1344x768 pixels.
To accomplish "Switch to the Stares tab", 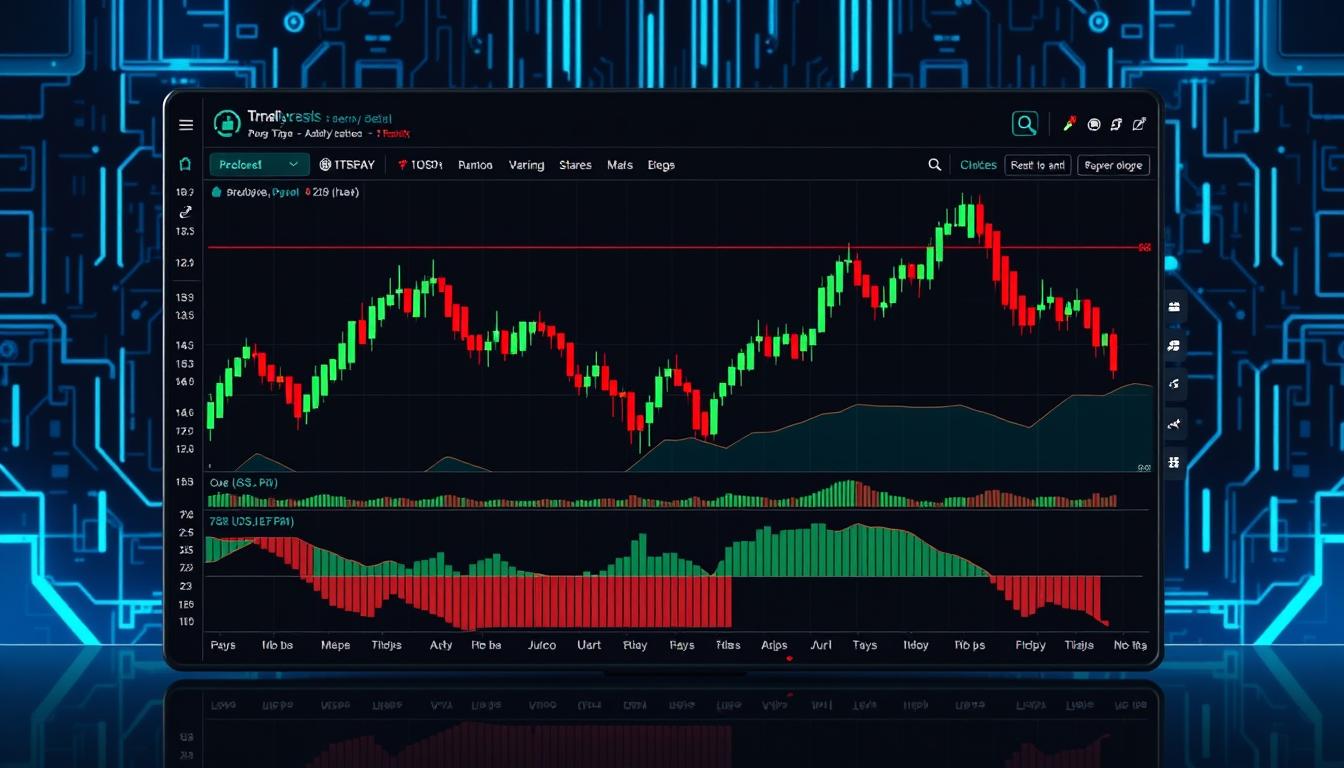I will [575, 165].
